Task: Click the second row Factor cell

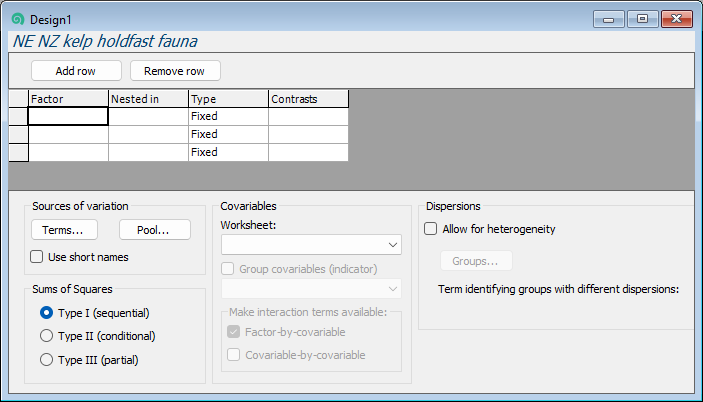Action: click(68, 134)
